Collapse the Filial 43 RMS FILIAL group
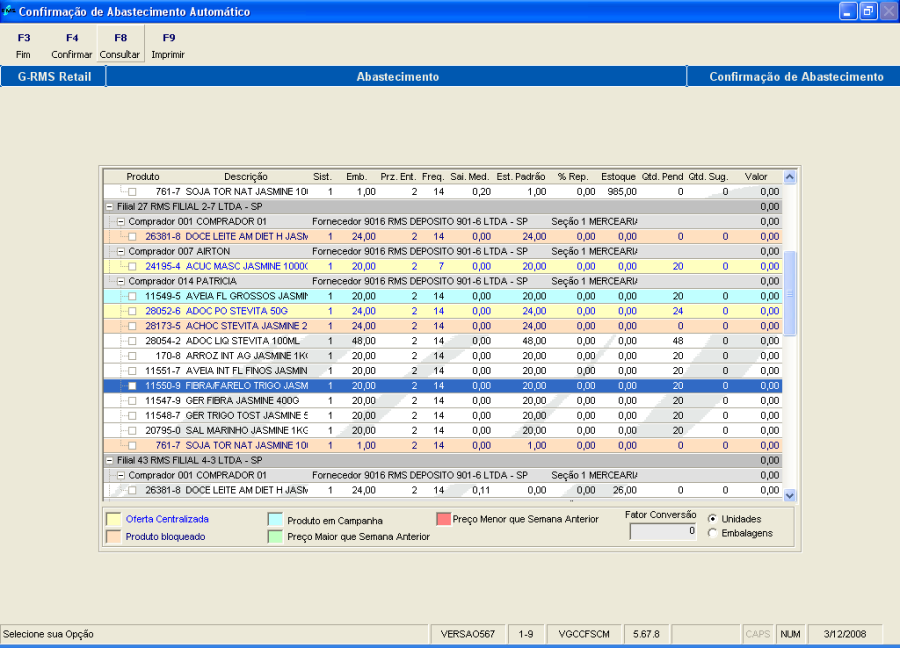This screenshot has width=900, height=648. [109, 460]
